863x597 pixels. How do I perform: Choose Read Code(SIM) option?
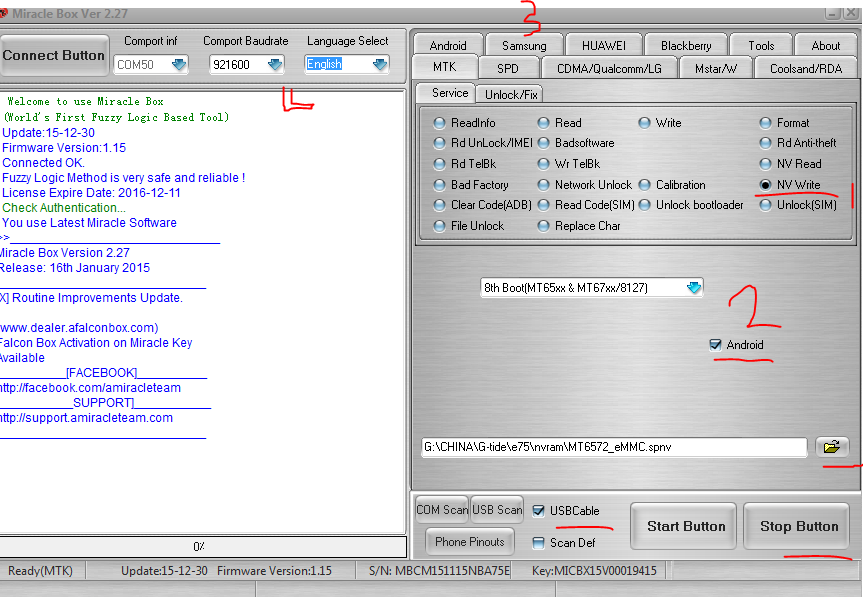586,205
